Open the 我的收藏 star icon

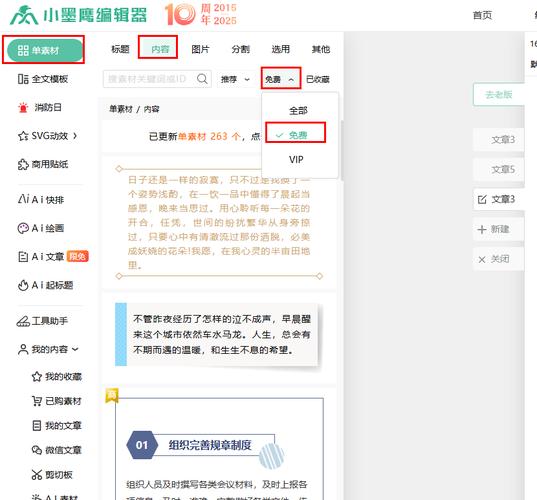(37, 377)
